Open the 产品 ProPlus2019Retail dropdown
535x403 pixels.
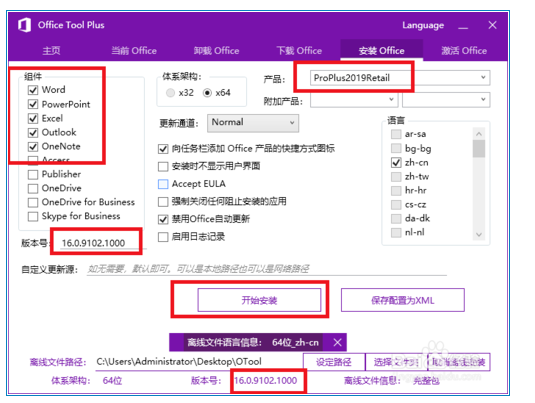coord(400,78)
